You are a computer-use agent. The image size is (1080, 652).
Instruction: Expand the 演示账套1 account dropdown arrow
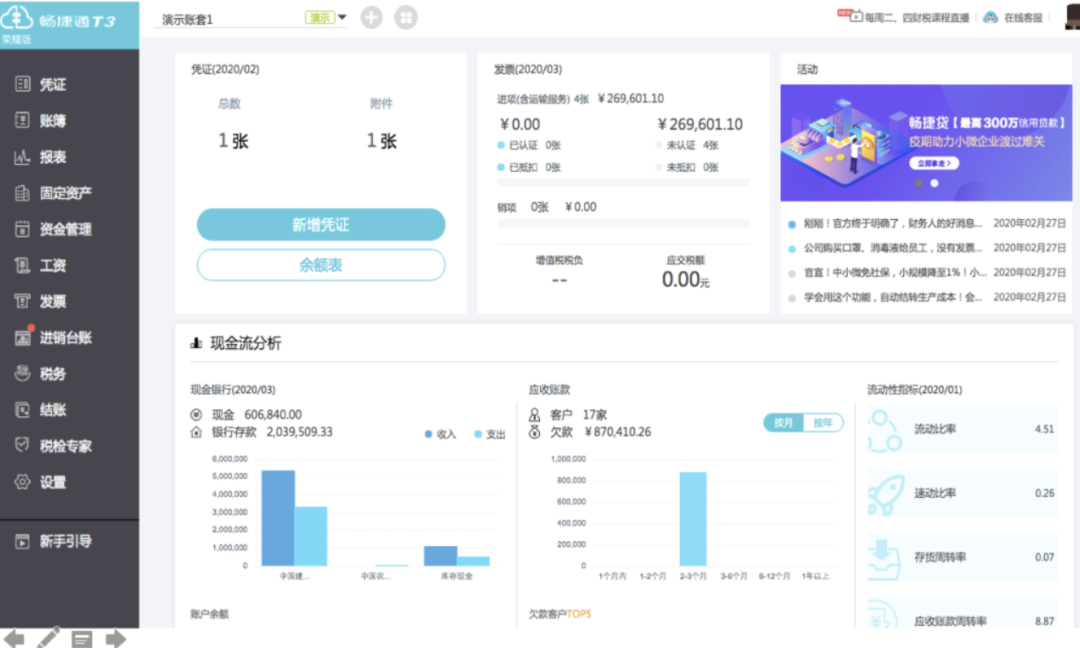[x=342, y=17]
